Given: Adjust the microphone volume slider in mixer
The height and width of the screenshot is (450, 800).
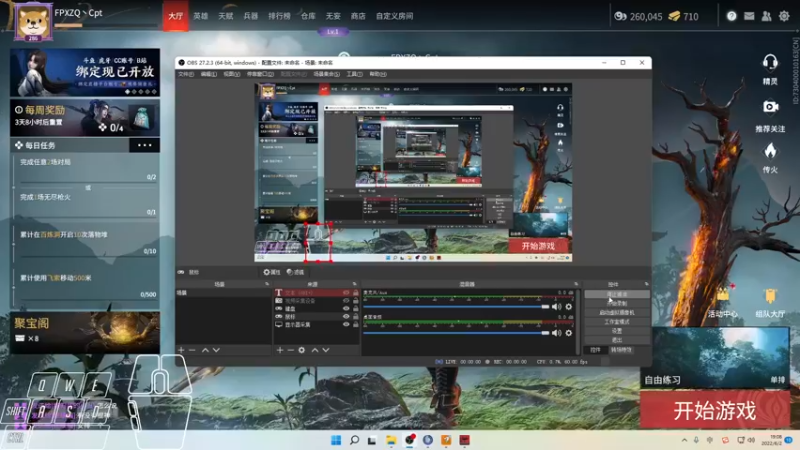Looking at the screenshot, I should pos(456,307).
